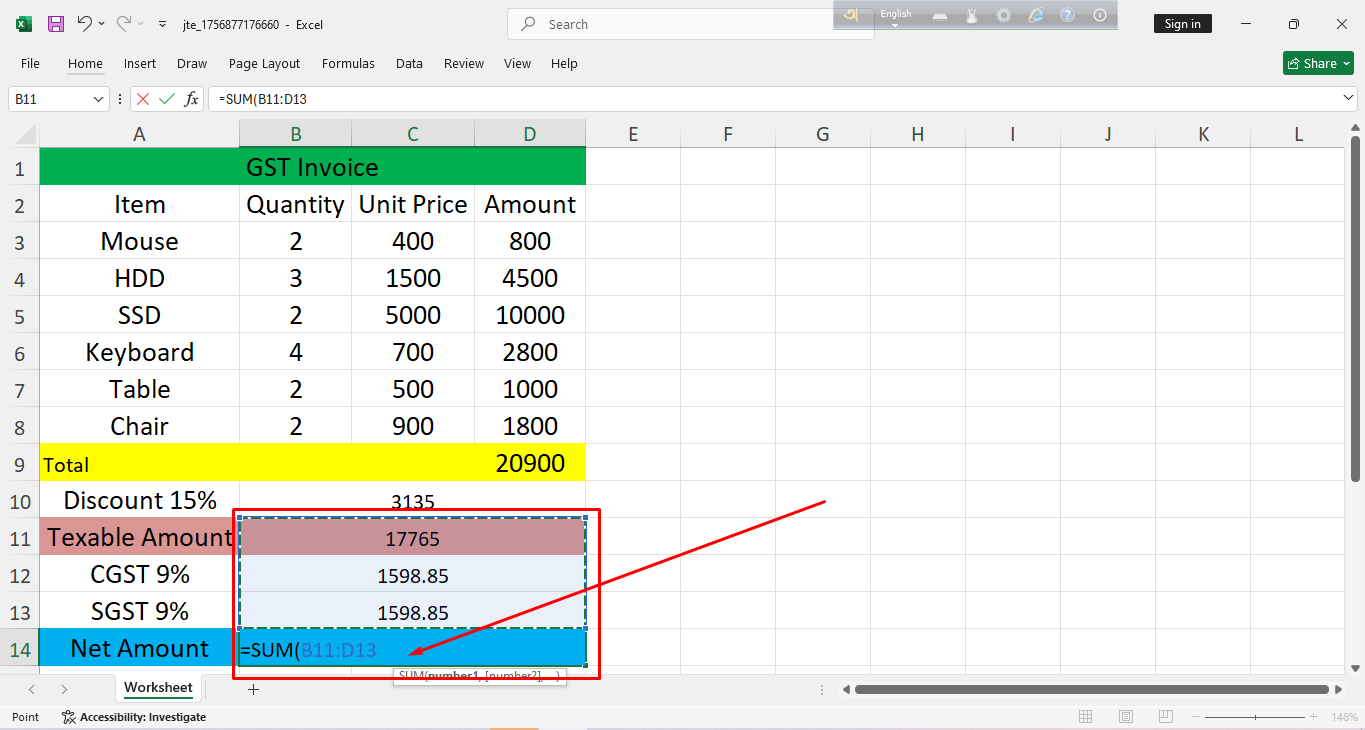The height and width of the screenshot is (730, 1365).
Task: Click the Sign in button
Action: 1182,24
